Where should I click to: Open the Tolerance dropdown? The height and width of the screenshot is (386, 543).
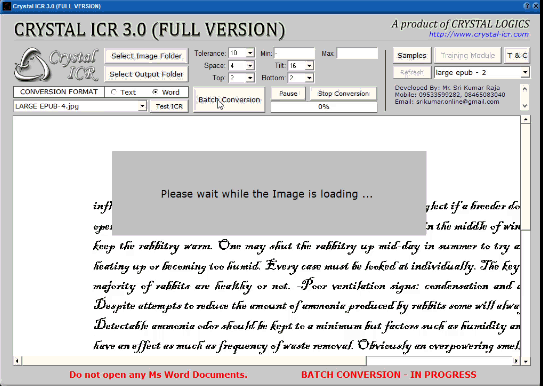pyautogui.click(x=250, y=53)
